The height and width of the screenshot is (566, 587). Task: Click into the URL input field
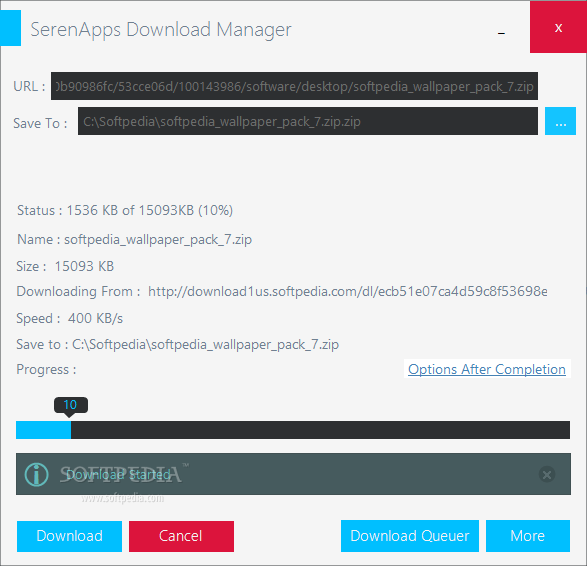coord(294,86)
